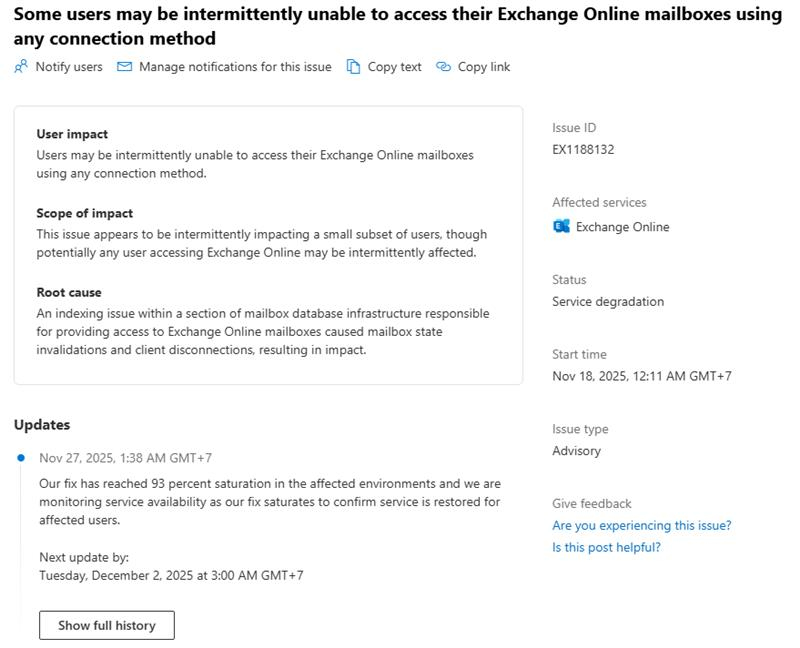Click the Exchange Online service icon
Image resolution: width=800 pixels, height=648 pixels.
tap(561, 226)
